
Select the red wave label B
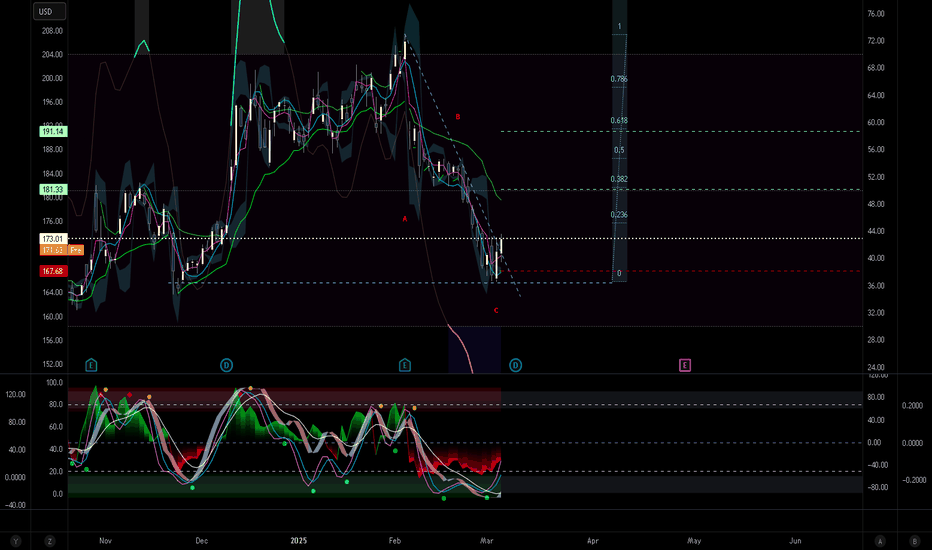pos(458,117)
